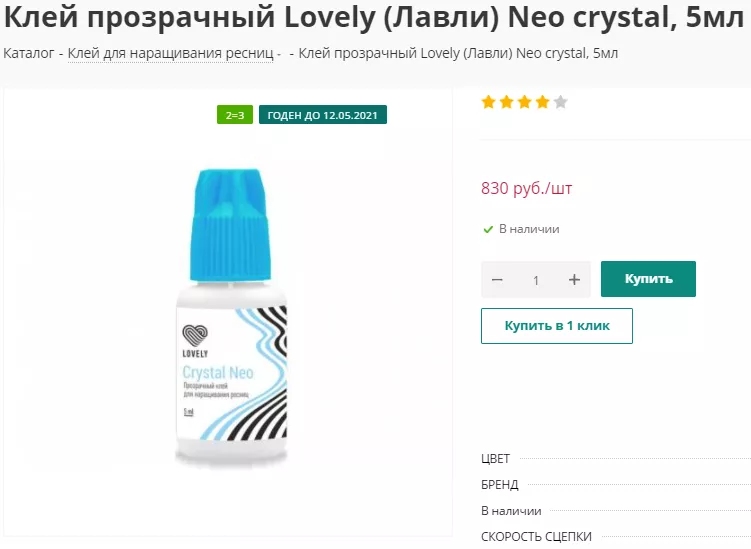
Task: Click the second gold rating star
Action: pyautogui.click(x=507, y=102)
